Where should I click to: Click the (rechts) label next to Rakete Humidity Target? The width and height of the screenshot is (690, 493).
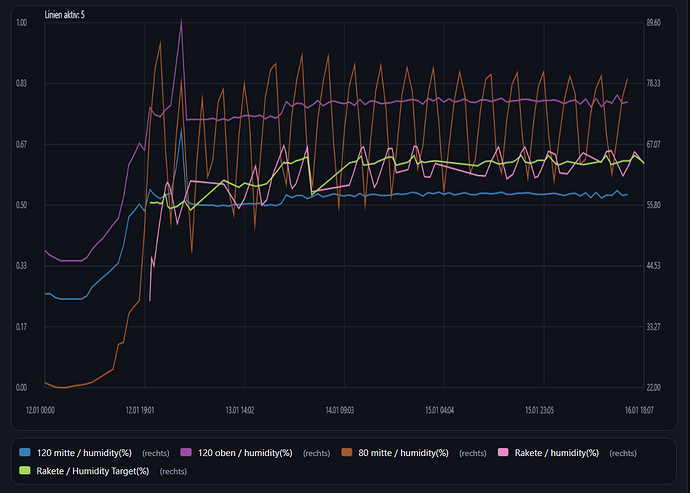175,471
